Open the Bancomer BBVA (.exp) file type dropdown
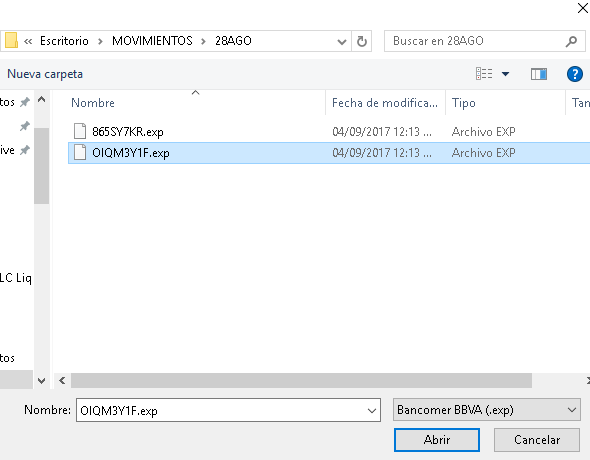 click(x=487, y=410)
